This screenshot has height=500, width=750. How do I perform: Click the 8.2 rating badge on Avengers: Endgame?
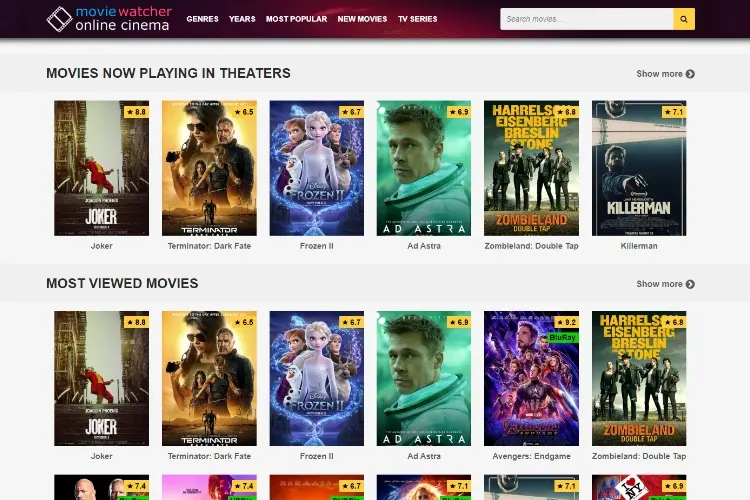pos(566,322)
